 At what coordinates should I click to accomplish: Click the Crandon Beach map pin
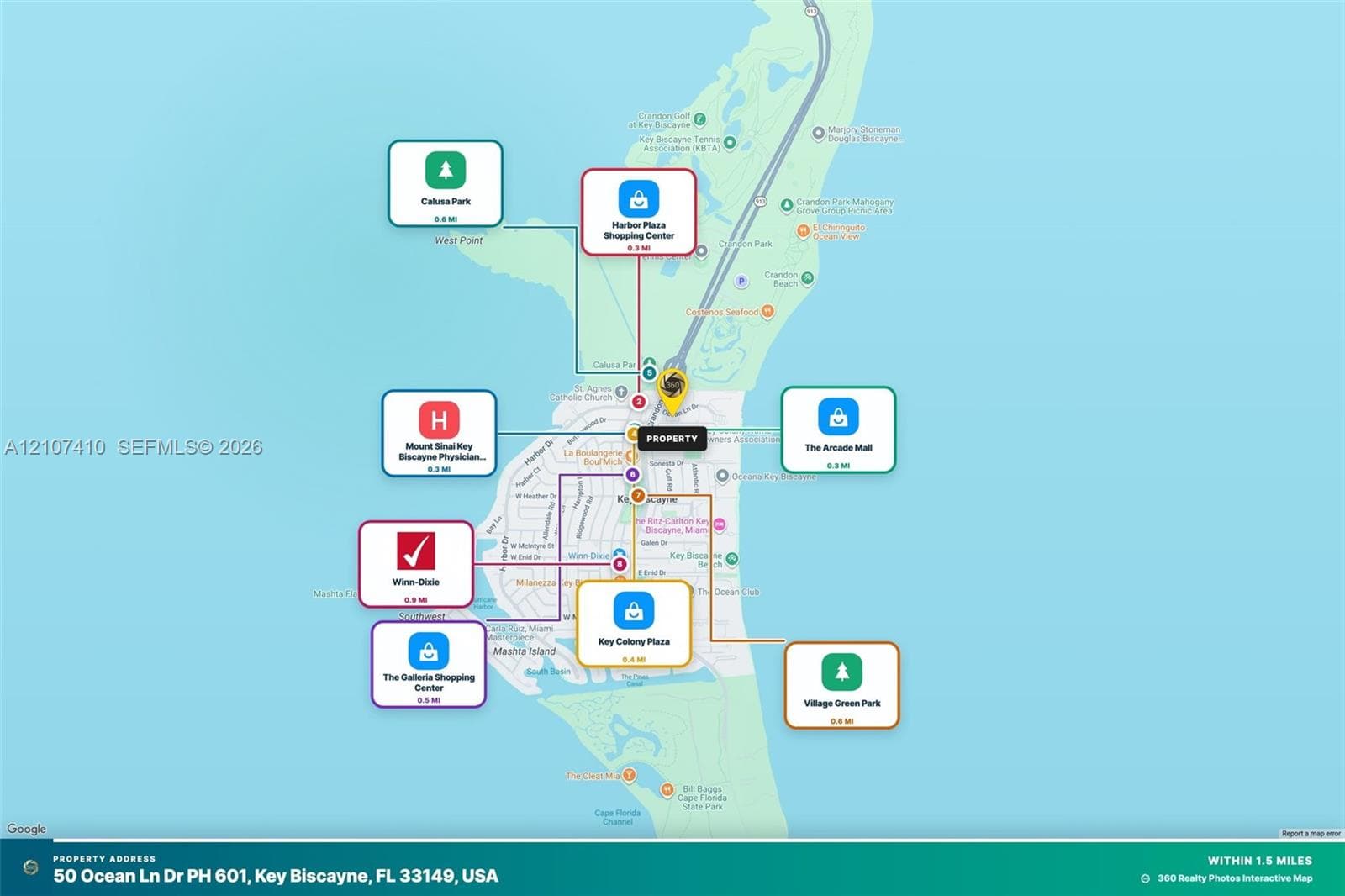pyautogui.click(x=808, y=278)
